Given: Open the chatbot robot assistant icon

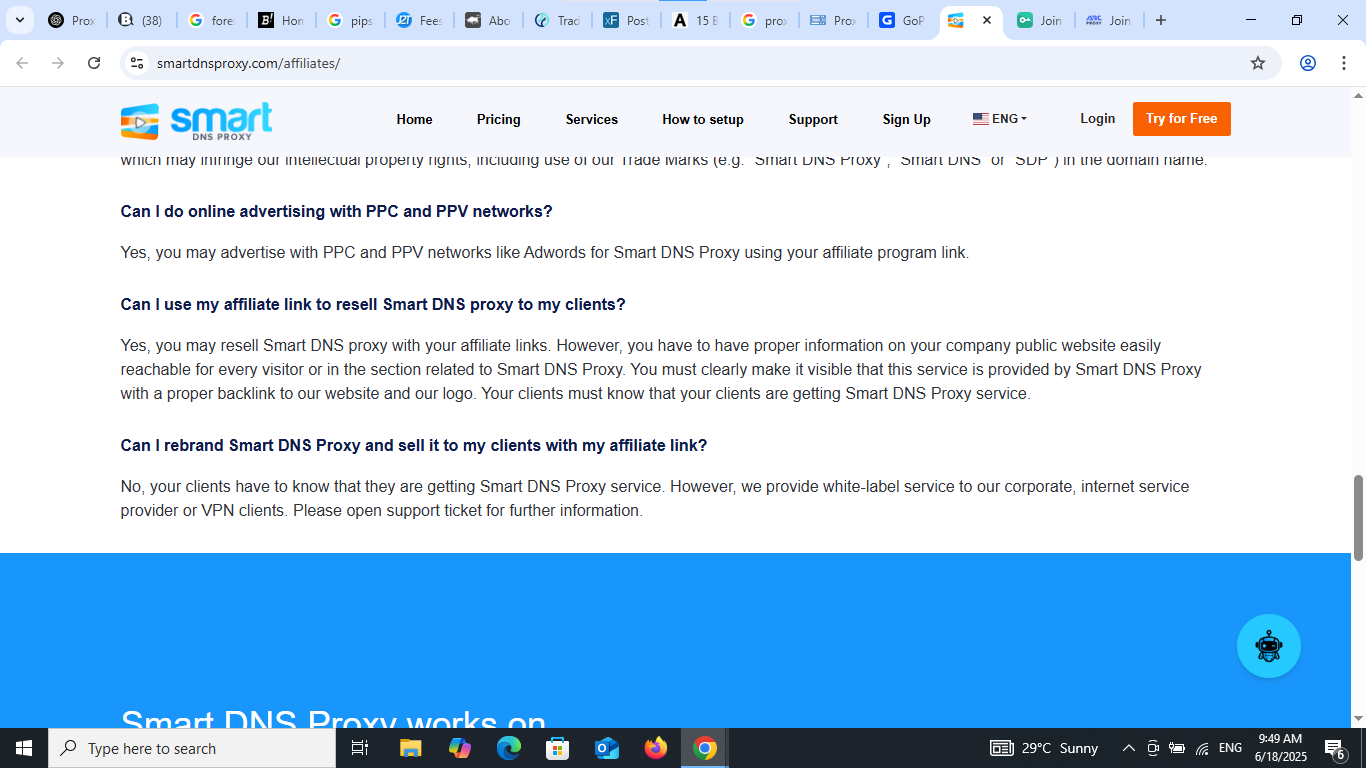Looking at the screenshot, I should [1268, 646].
